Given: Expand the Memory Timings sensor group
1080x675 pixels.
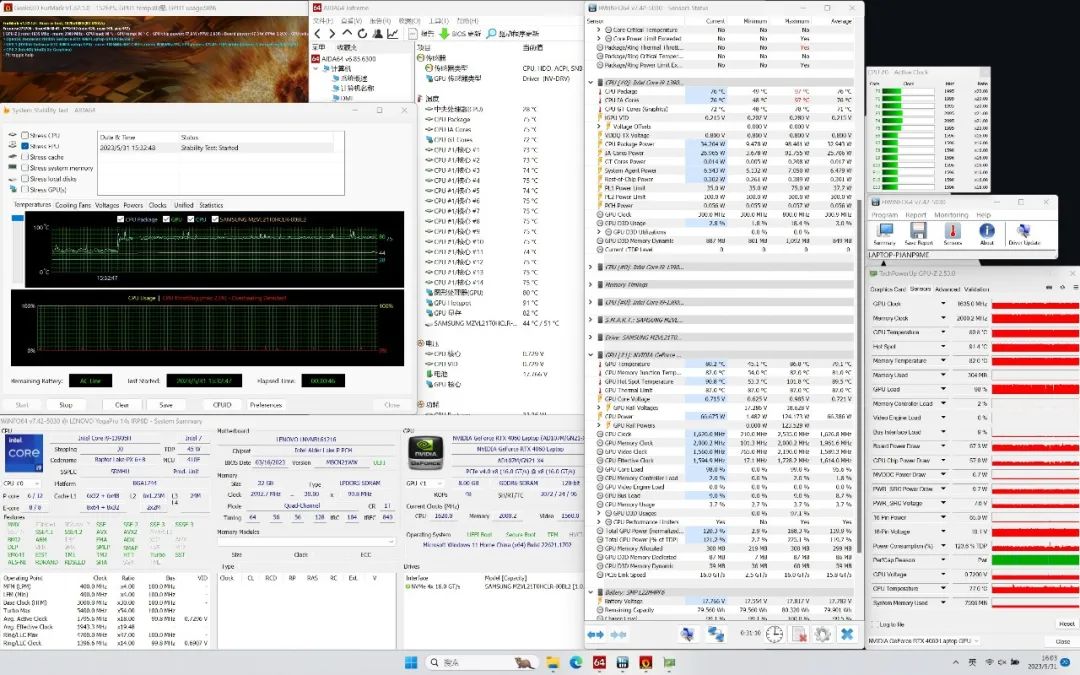Looking at the screenshot, I should [x=592, y=284].
